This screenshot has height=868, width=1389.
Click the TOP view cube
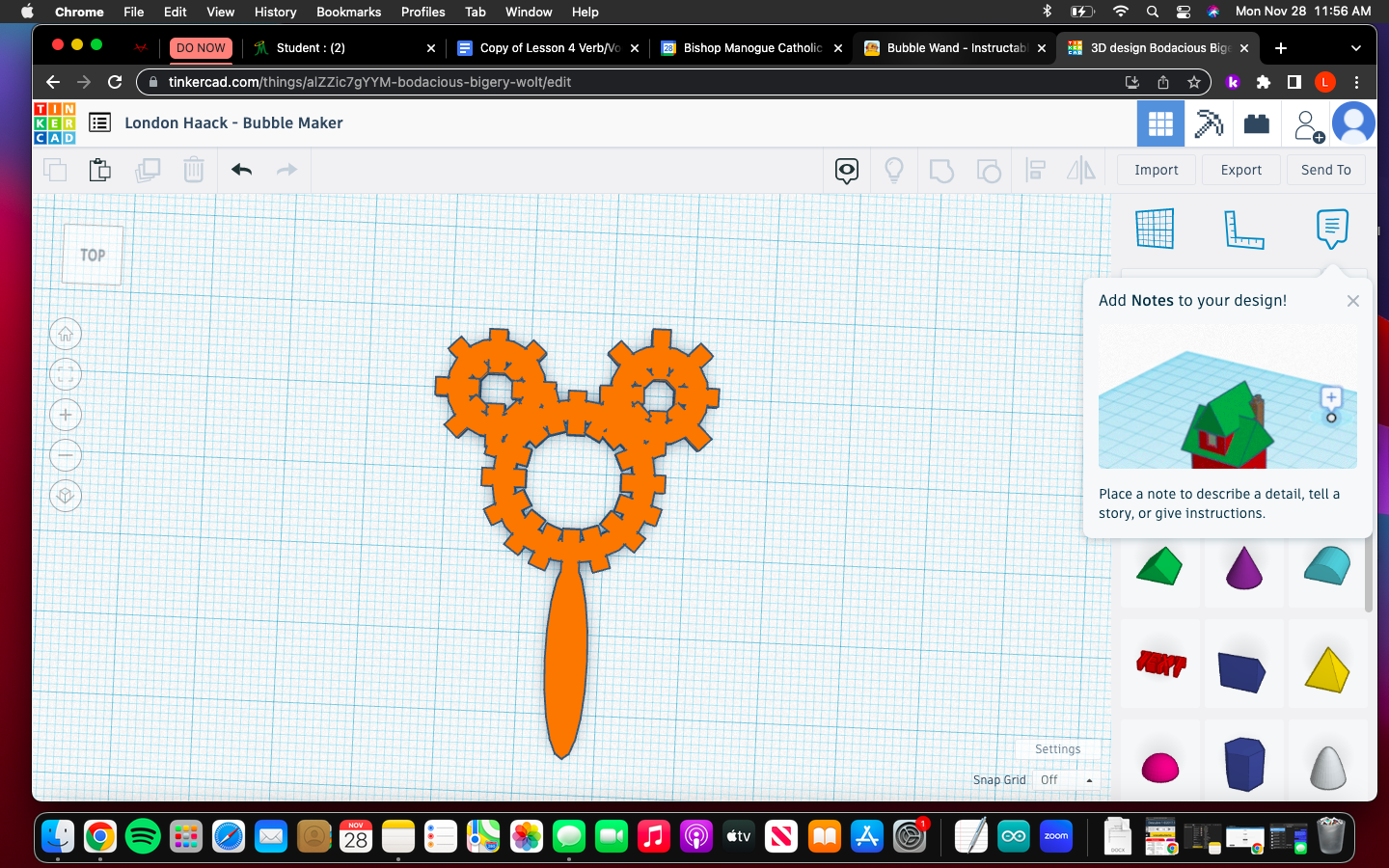tap(93, 255)
